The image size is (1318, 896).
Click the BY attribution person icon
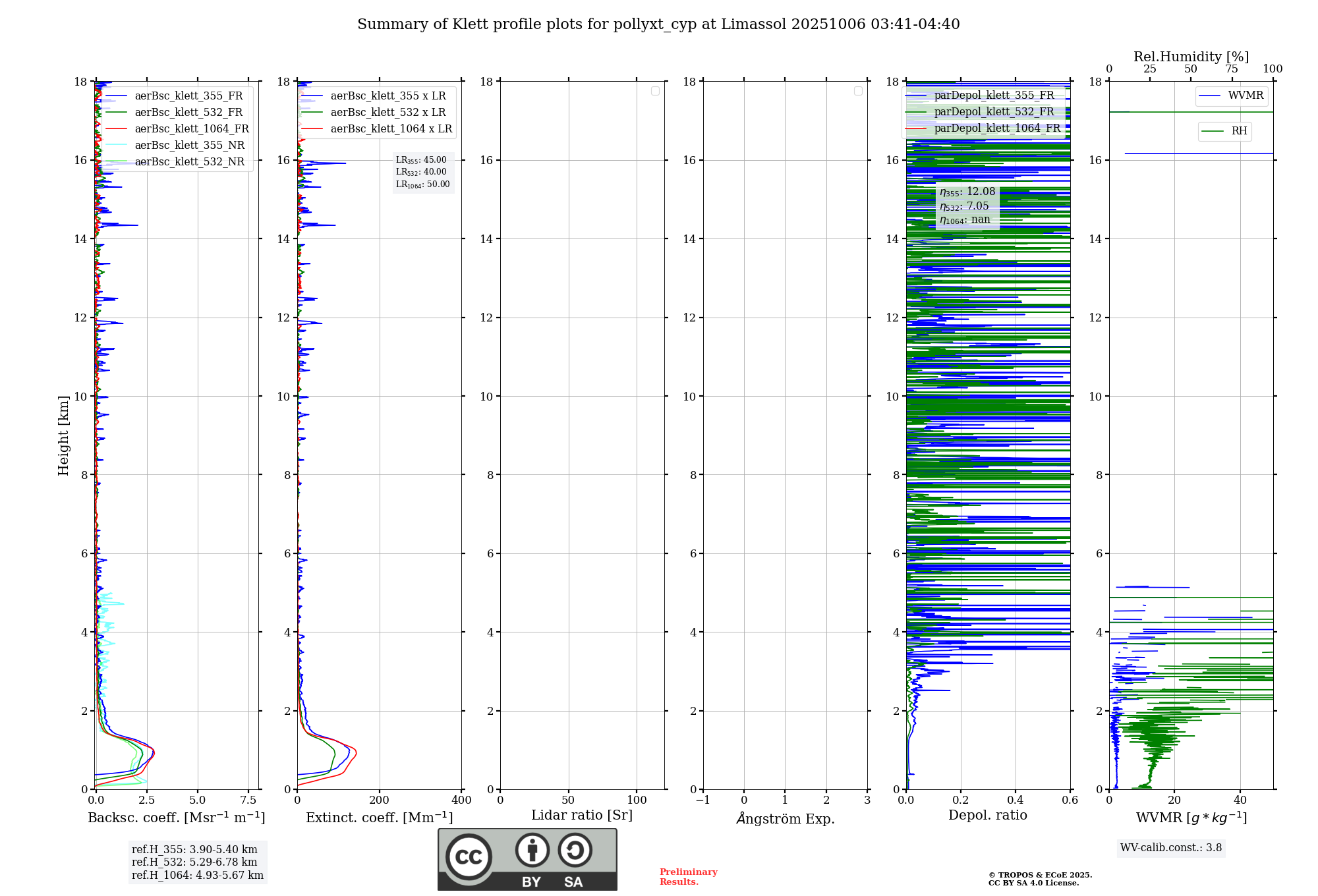pyautogui.click(x=532, y=850)
